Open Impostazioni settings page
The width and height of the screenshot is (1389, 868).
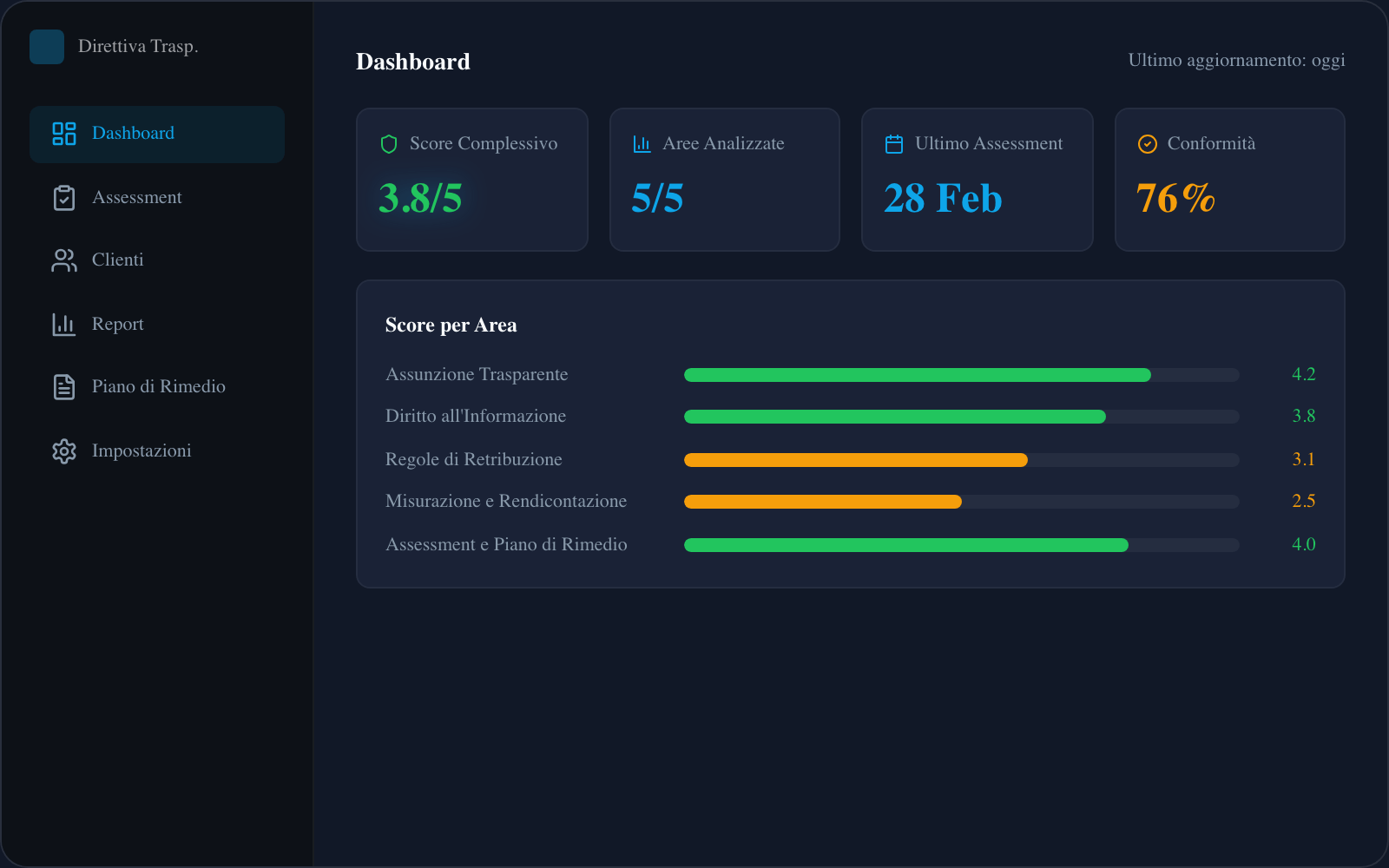(142, 451)
